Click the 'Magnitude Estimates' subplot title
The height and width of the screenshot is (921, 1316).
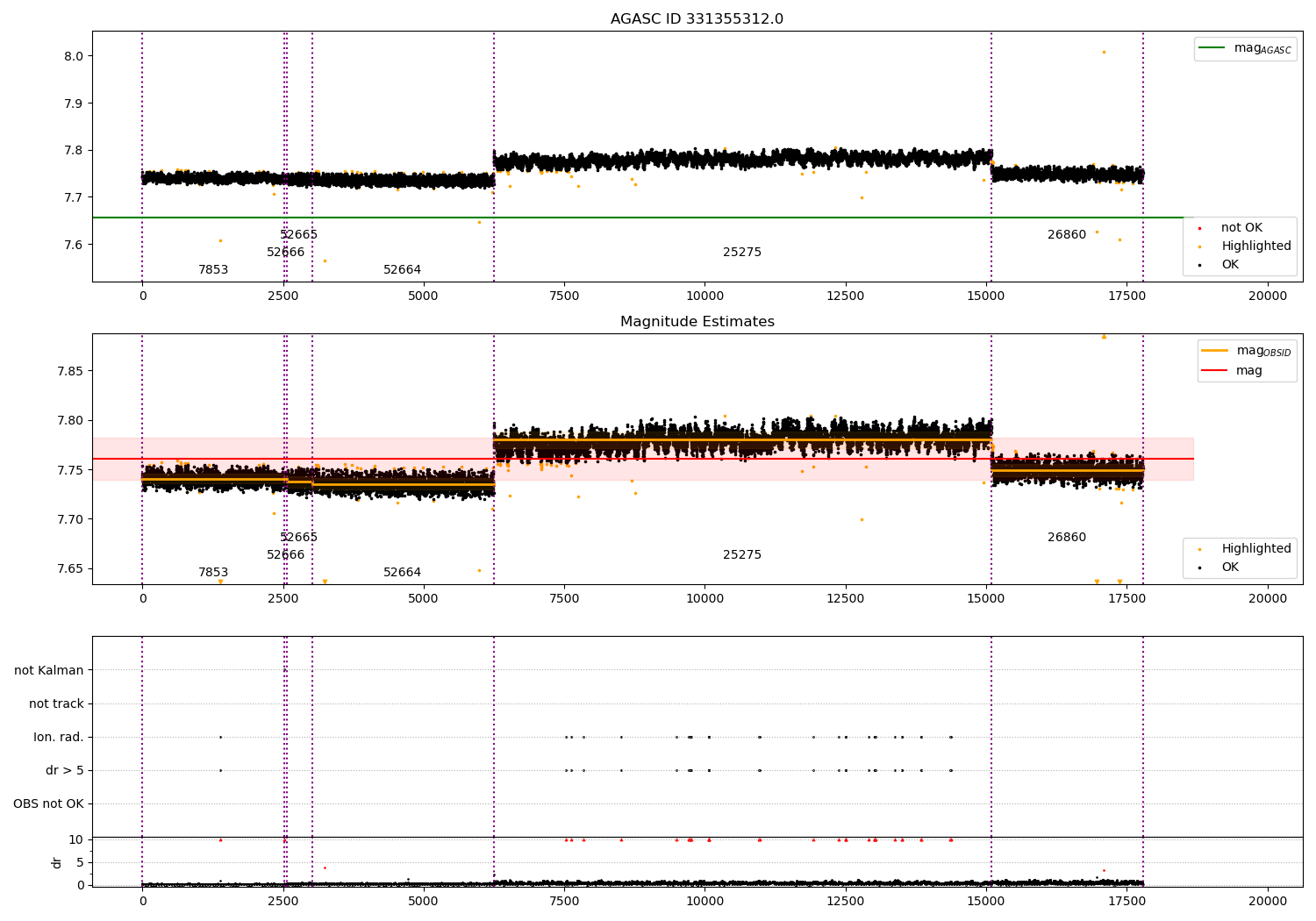pyautogui.click(x=697, y=322)
